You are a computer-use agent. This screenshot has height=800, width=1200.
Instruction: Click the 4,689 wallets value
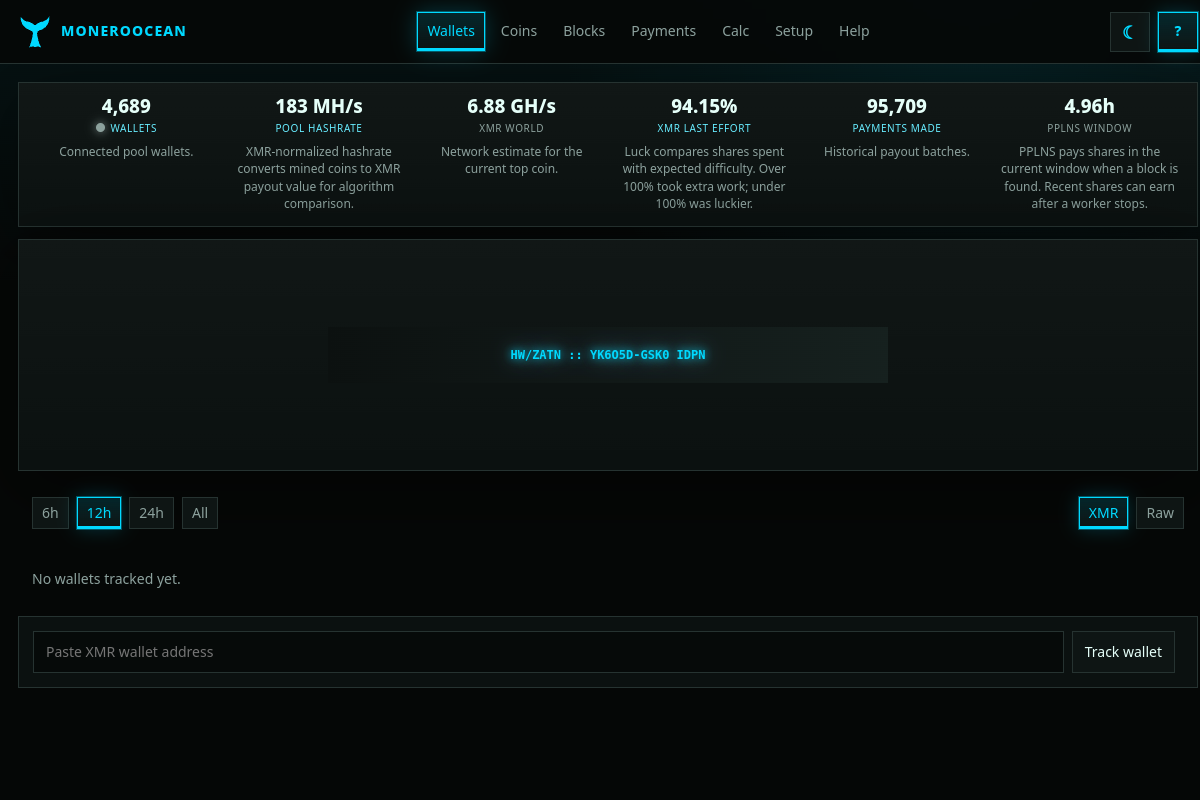[x=126, y=106]
